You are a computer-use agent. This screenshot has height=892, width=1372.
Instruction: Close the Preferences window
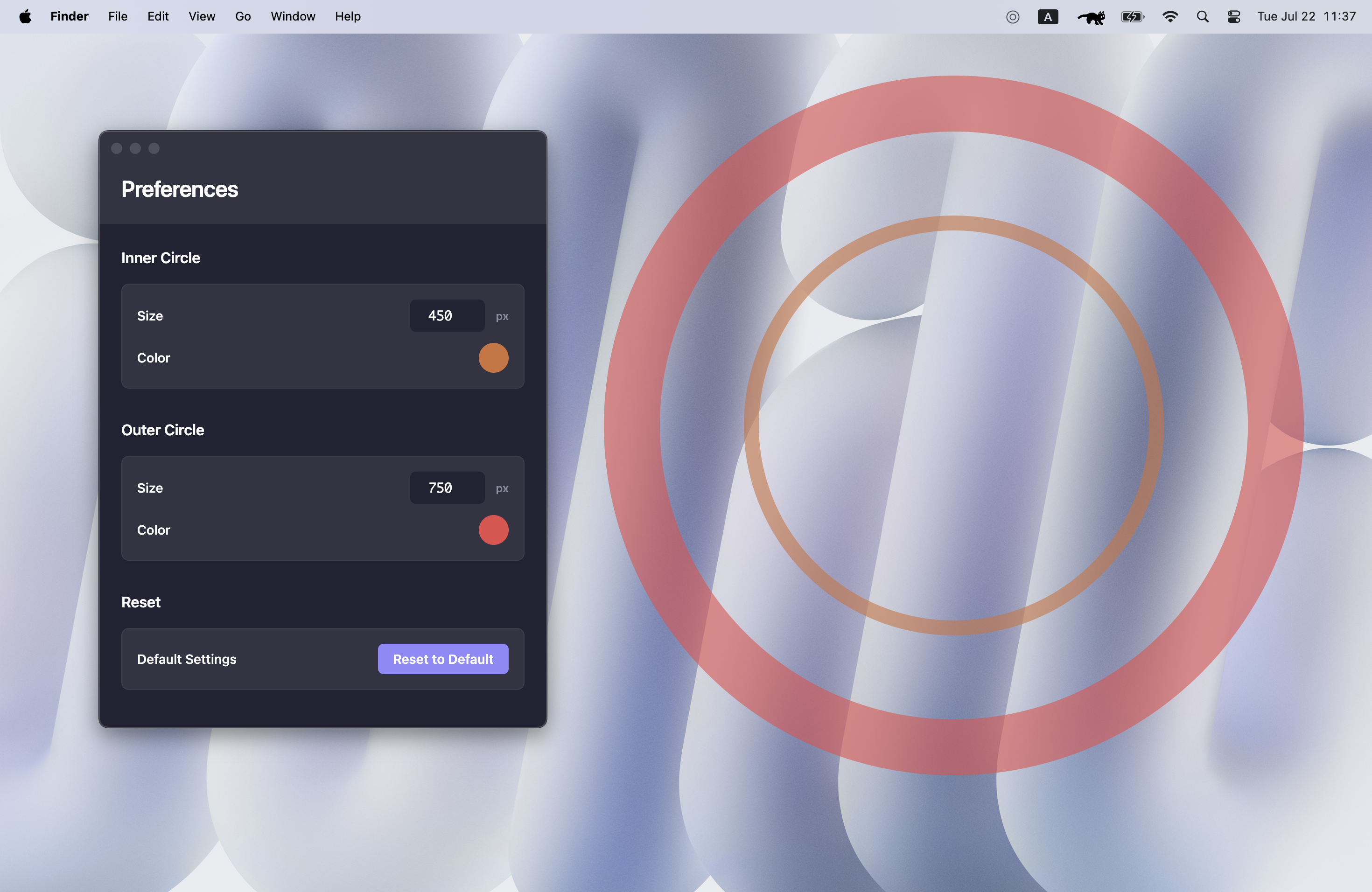pyautogui.click(x=117, y=149)
